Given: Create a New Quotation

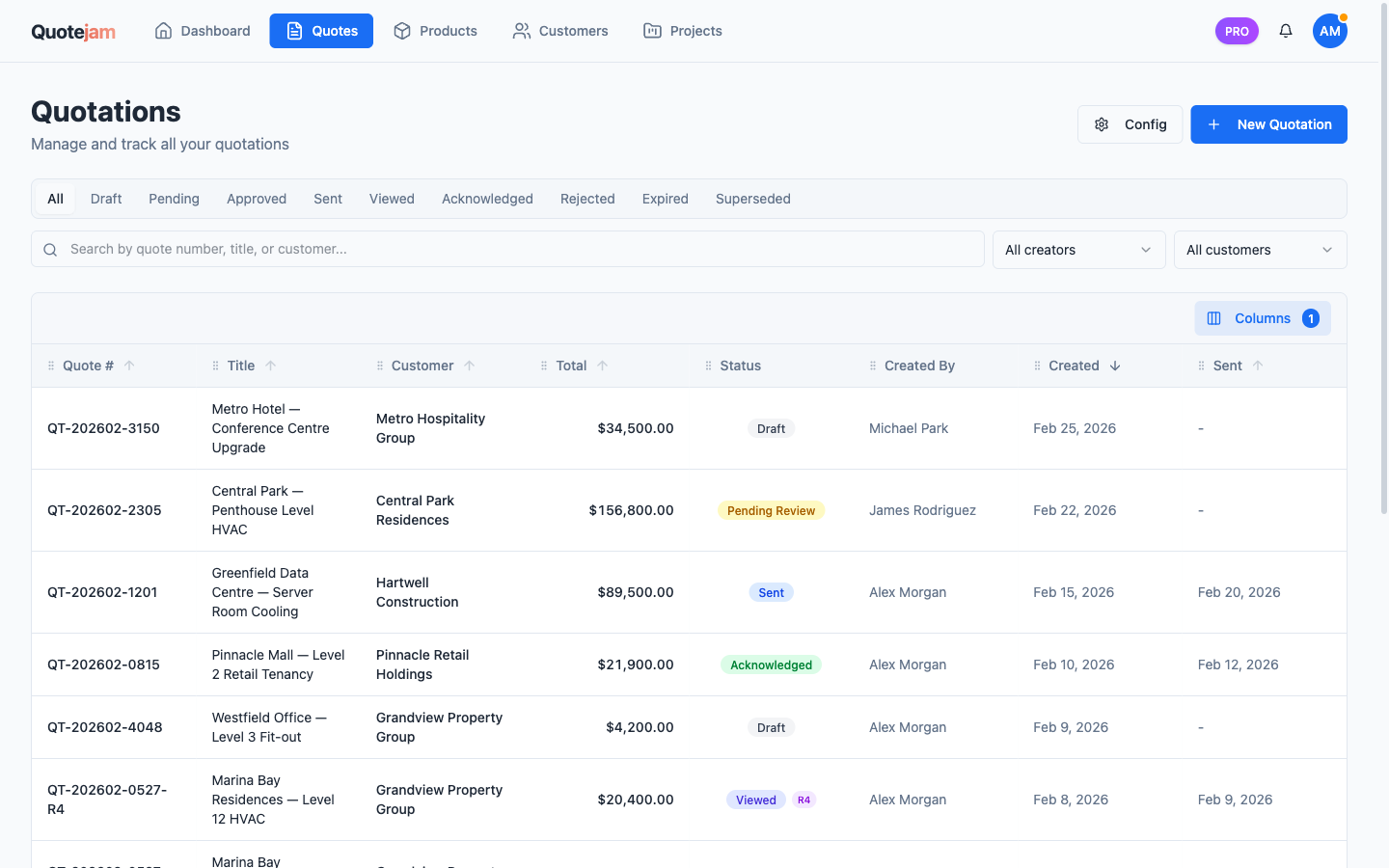Looking at the screenshot, I should click(x=1267, y=124).
